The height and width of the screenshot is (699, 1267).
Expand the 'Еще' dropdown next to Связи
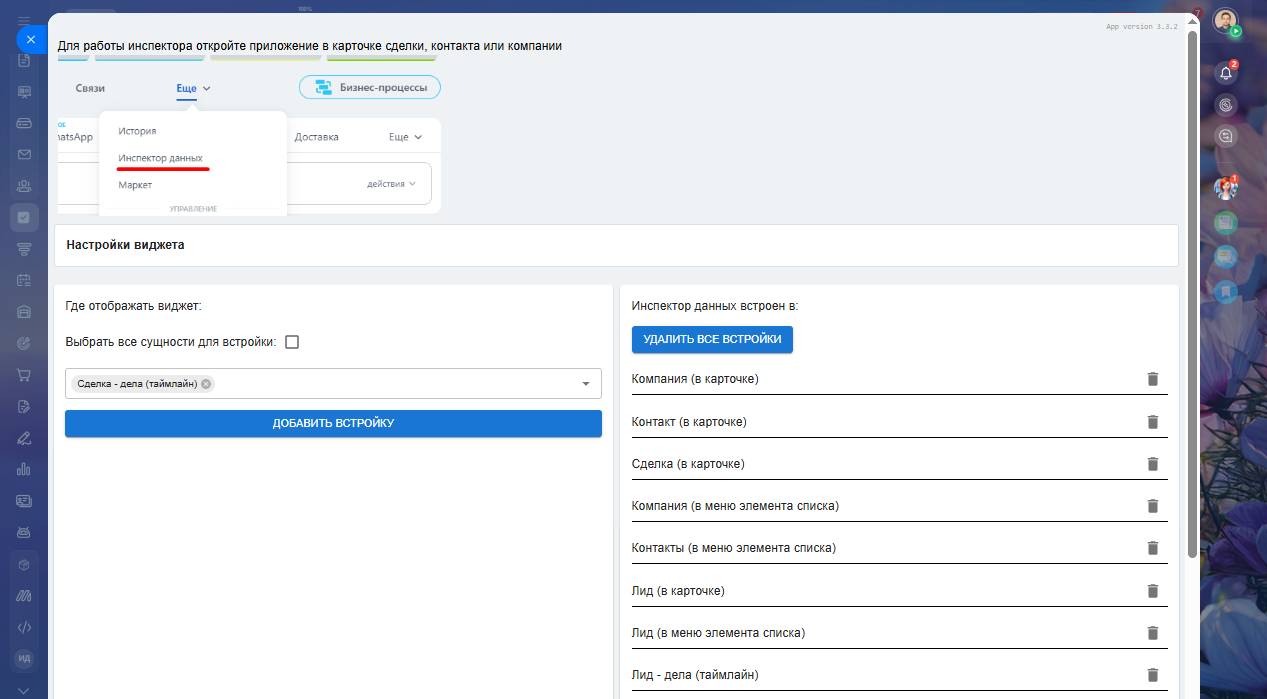click(x=193, y=88)
